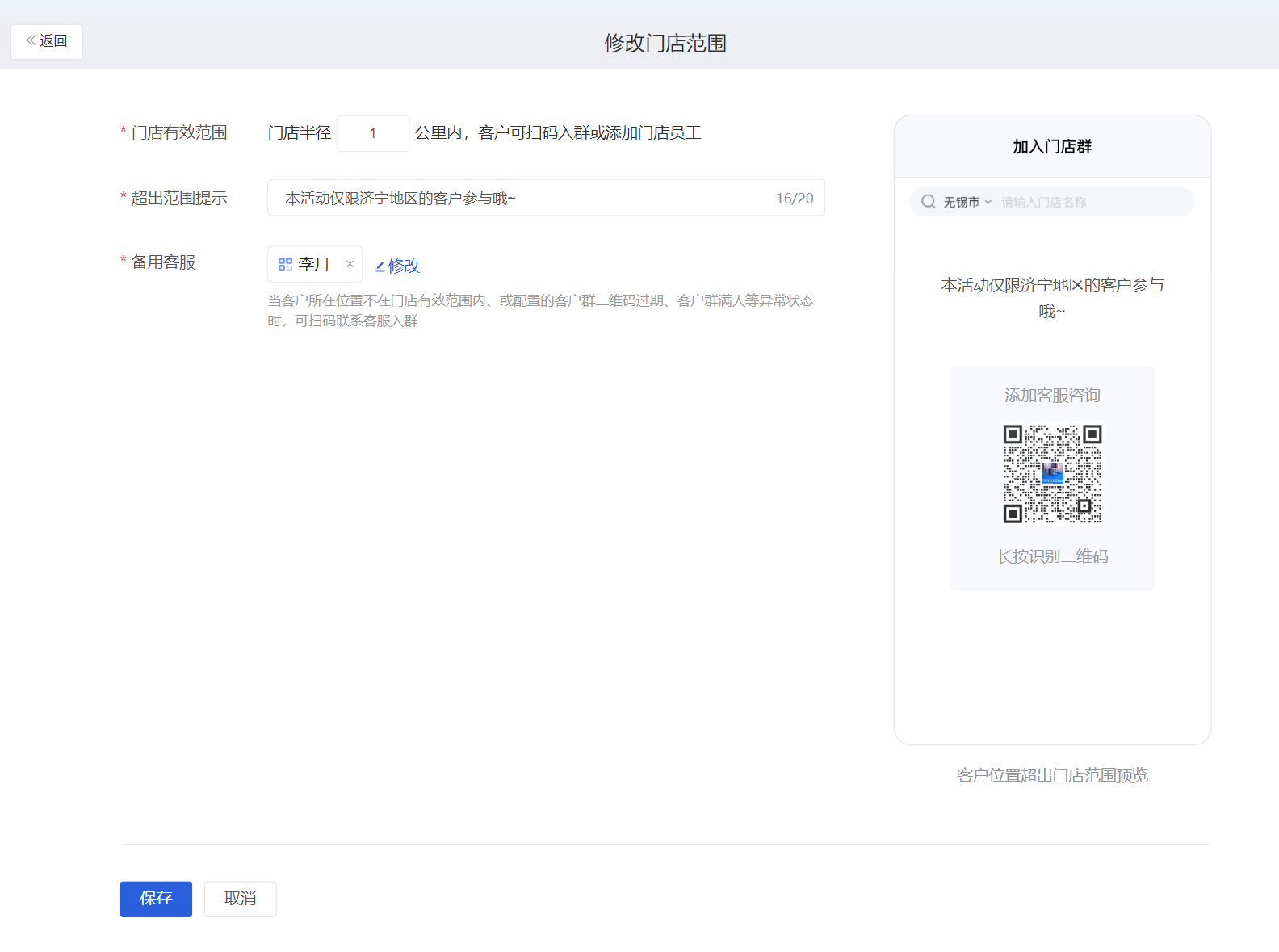
Task: Remove 李月 with the x icon
Action: pyautogui.click(x=350, y=264)
